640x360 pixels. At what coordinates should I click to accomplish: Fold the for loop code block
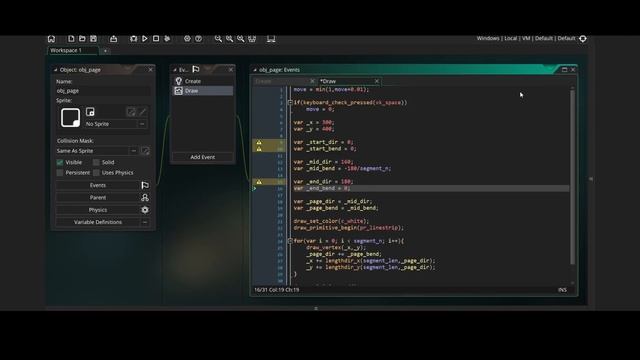pos(290,241)
